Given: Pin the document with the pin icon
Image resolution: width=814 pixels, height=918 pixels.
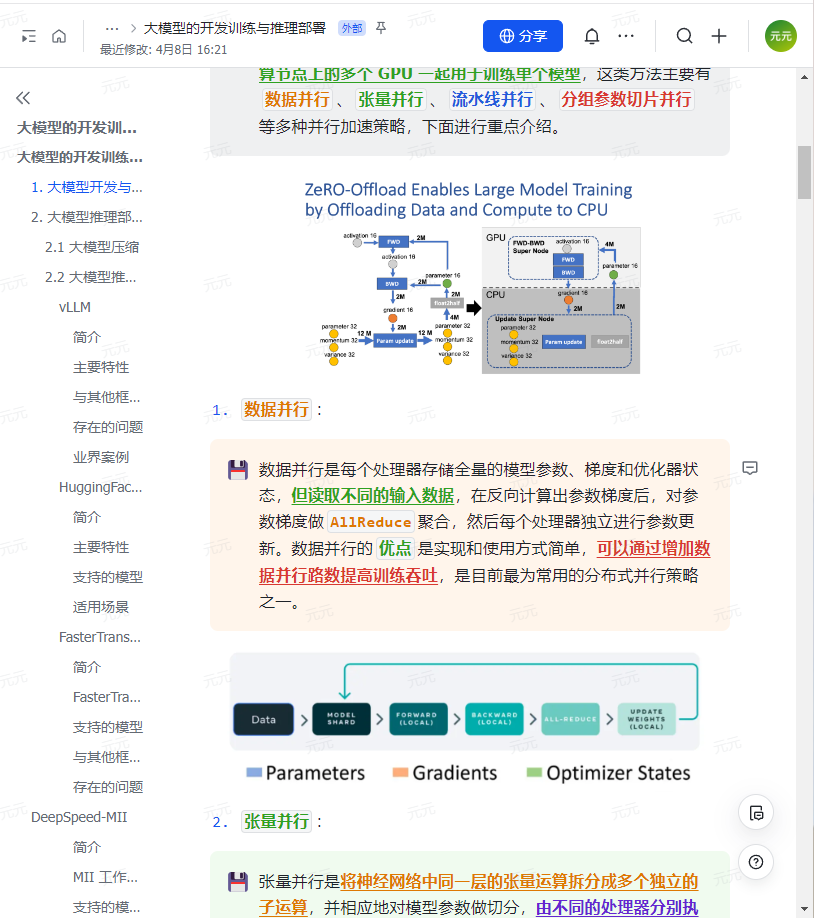Looking at the screenshot, I should (x=381, y=28).
